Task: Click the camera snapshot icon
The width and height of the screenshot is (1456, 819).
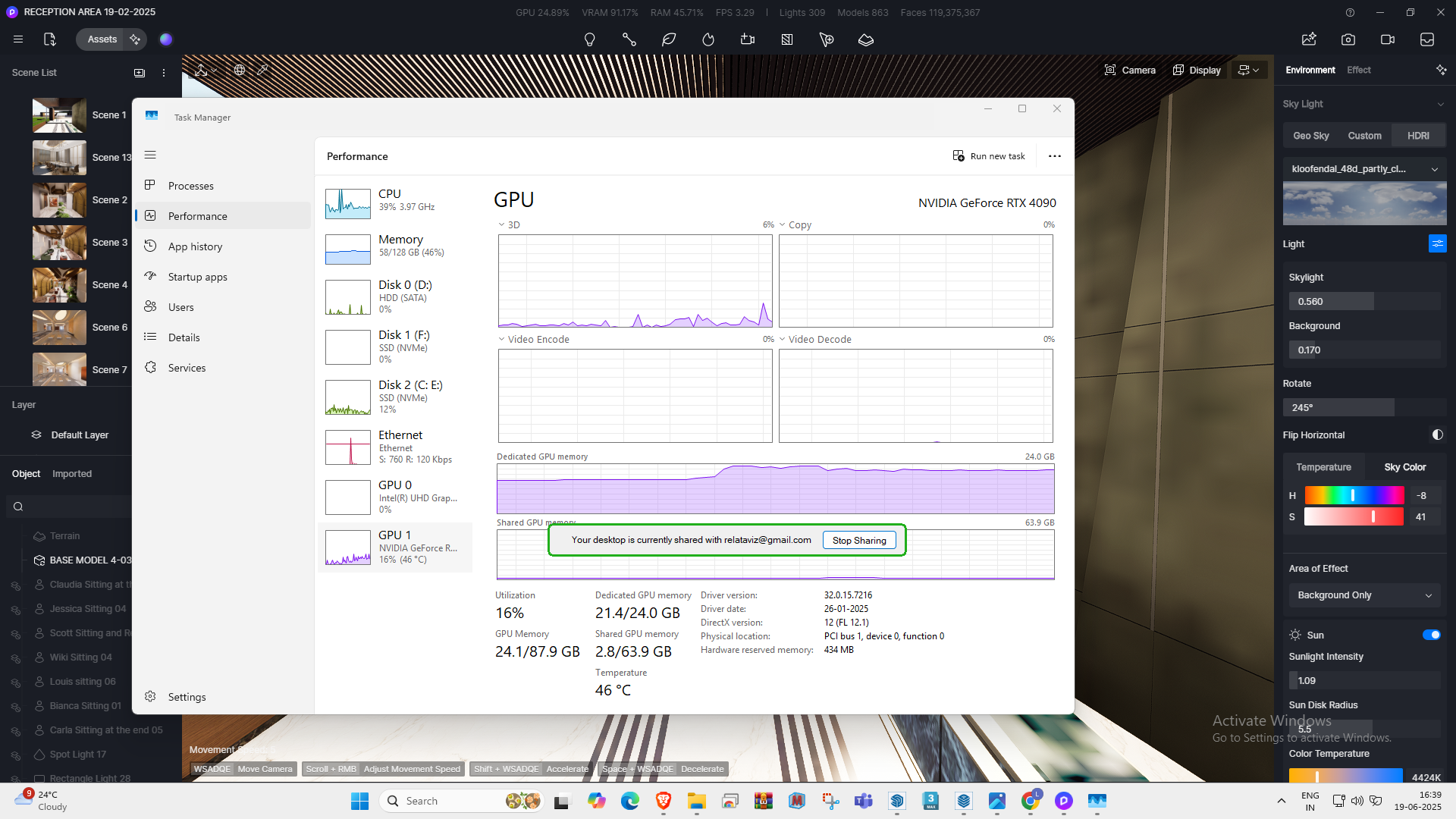Action: pos(1348,39)
